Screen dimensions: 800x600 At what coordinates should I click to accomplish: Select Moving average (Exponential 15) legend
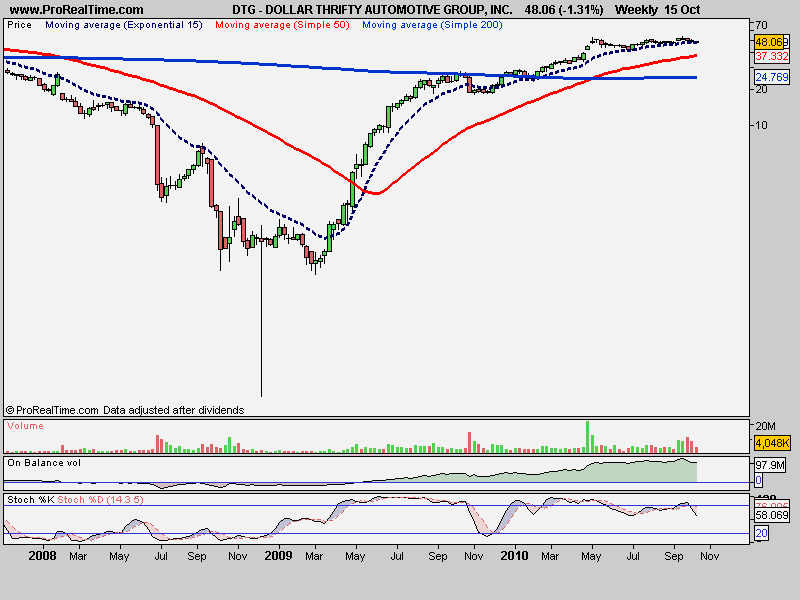(x=124, y=25)
